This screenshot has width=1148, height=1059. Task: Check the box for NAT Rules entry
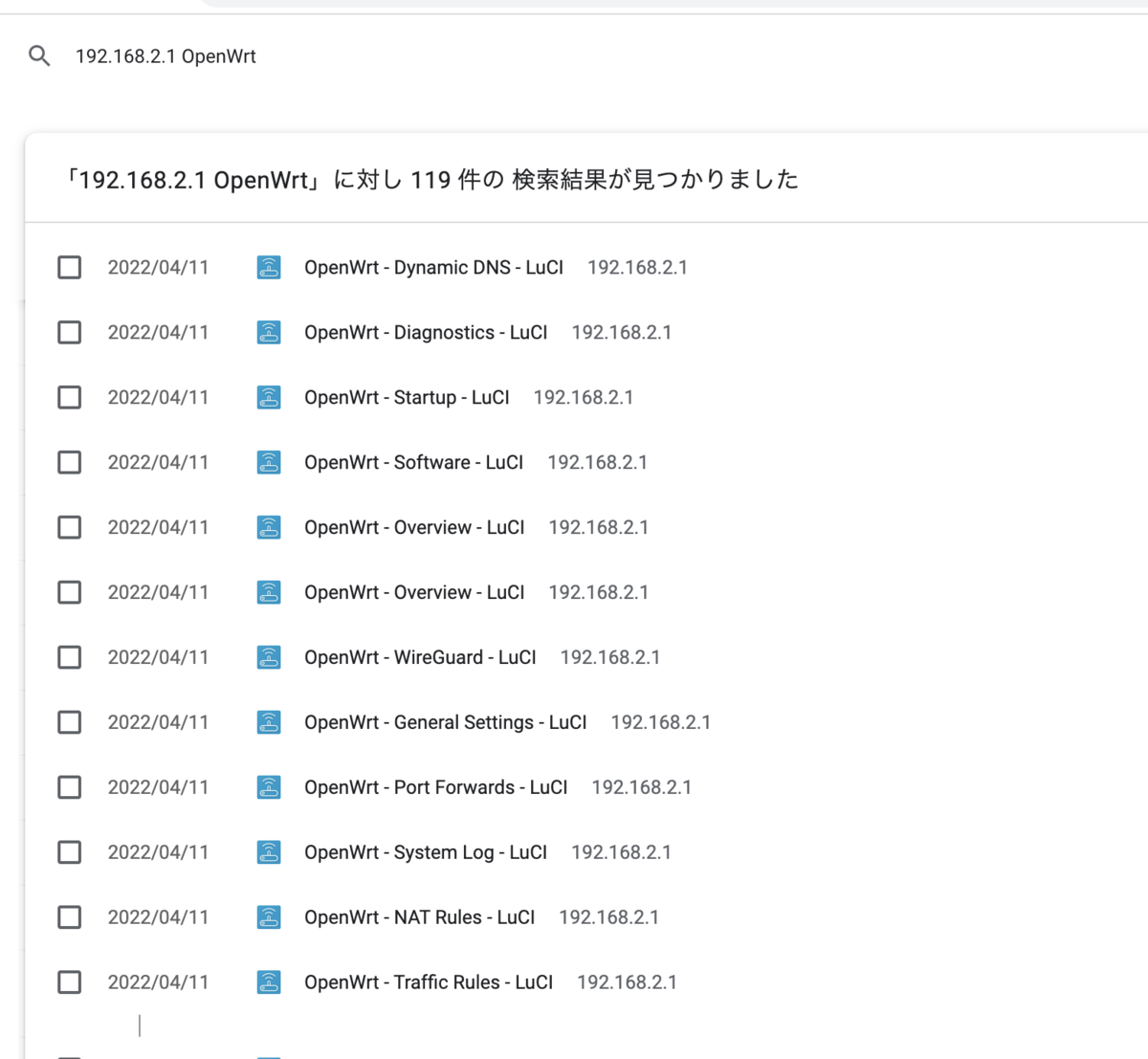coord(70,918)
